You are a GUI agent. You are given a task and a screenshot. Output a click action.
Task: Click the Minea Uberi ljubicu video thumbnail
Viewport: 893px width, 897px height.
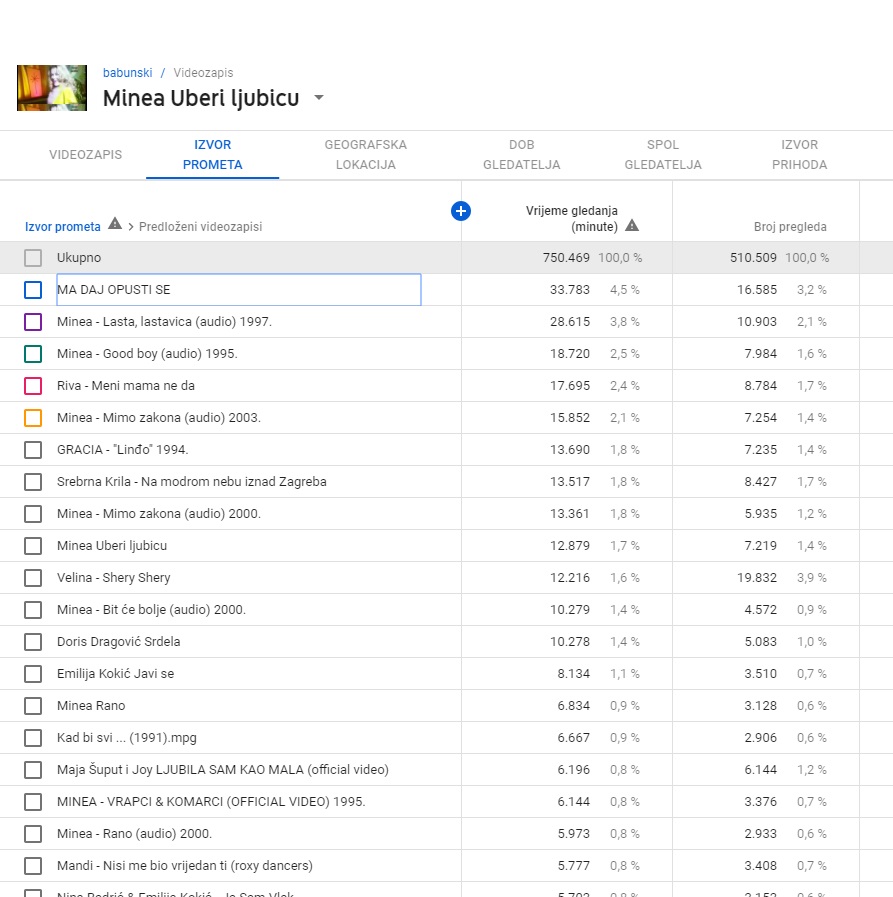tap(52, 88)
